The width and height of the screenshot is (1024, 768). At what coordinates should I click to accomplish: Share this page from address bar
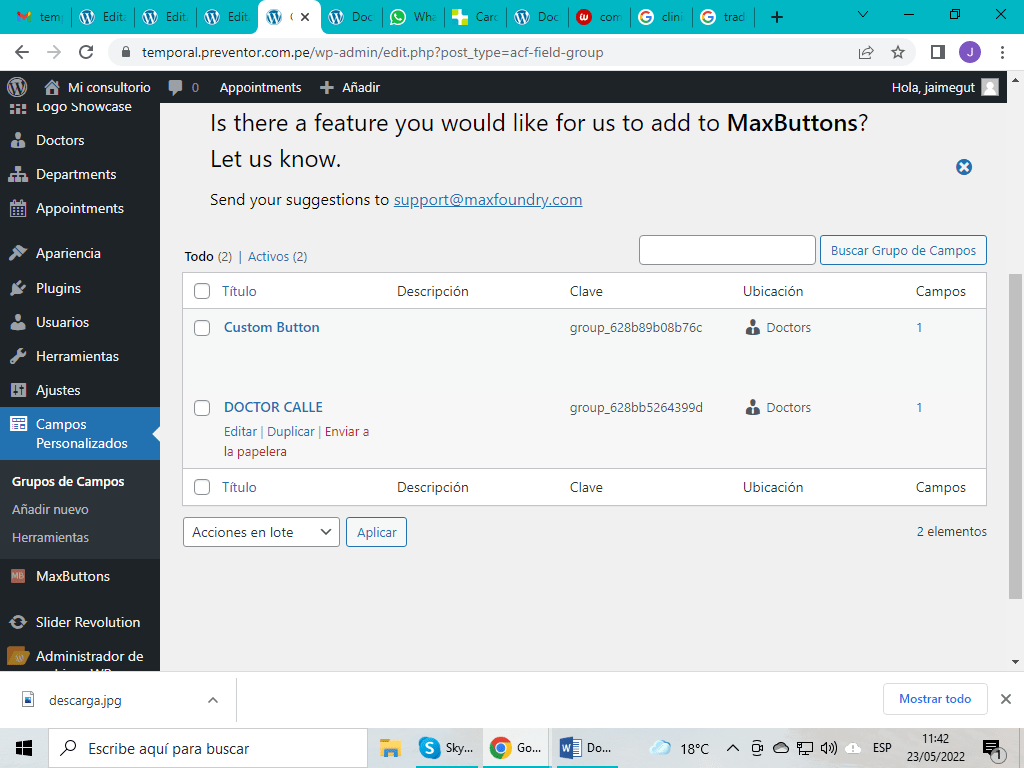click(x=866, y=52)
